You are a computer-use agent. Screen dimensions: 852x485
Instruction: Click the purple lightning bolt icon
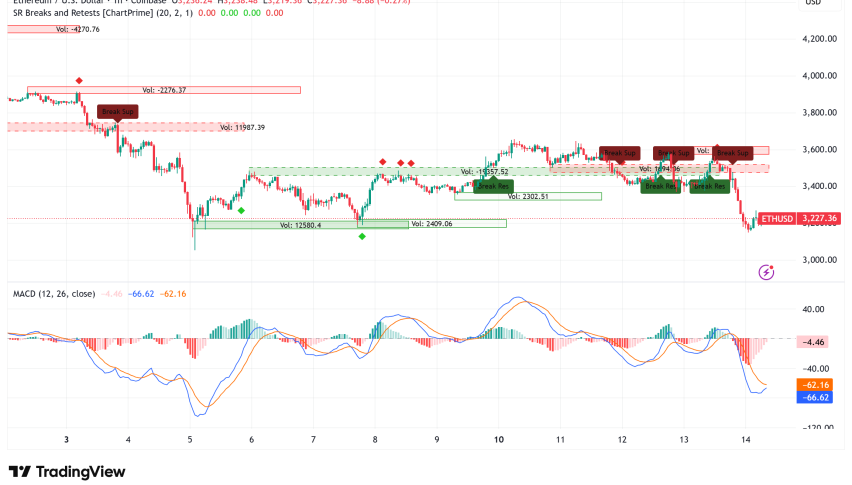point(767,271)
